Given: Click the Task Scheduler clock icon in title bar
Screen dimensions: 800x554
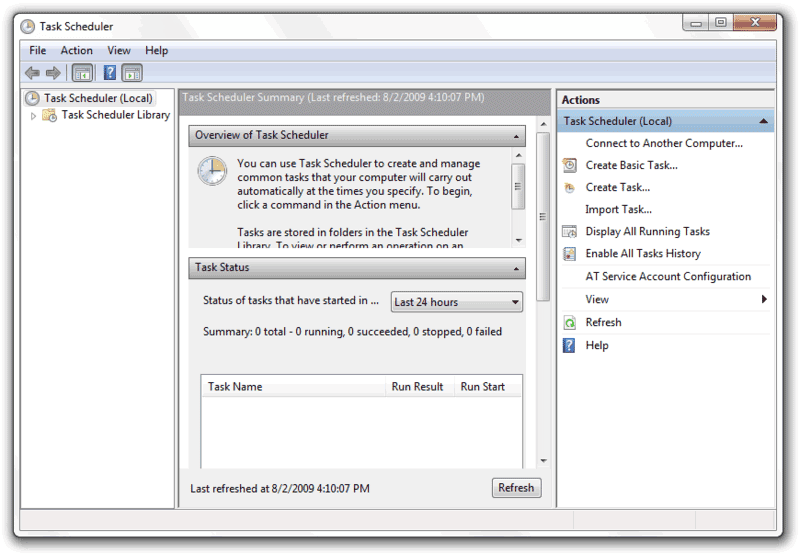Looking at the screenshot, I should tap(28, 27).
